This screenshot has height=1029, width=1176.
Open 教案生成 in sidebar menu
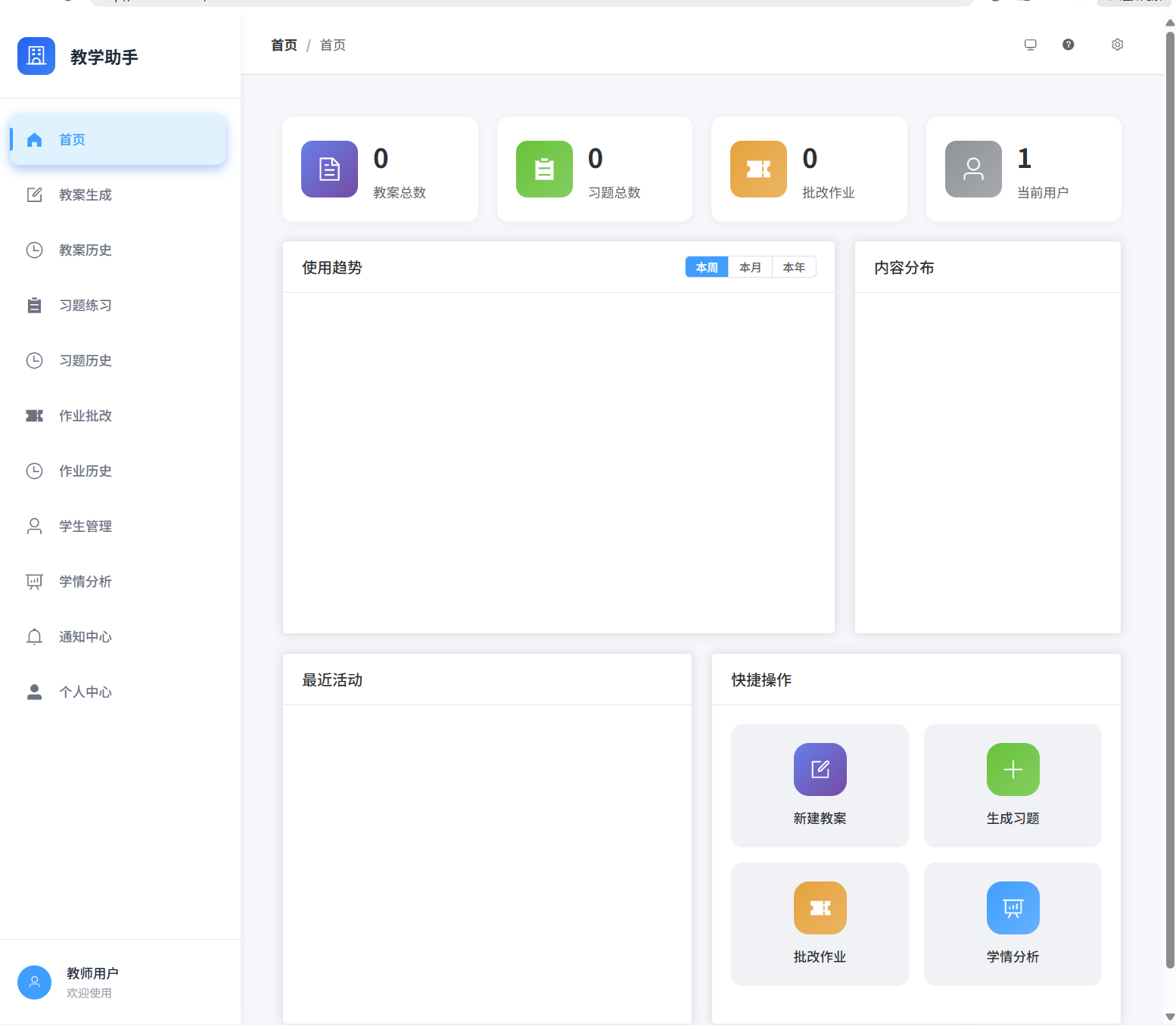pyautogui.click(x=85, y=195)
